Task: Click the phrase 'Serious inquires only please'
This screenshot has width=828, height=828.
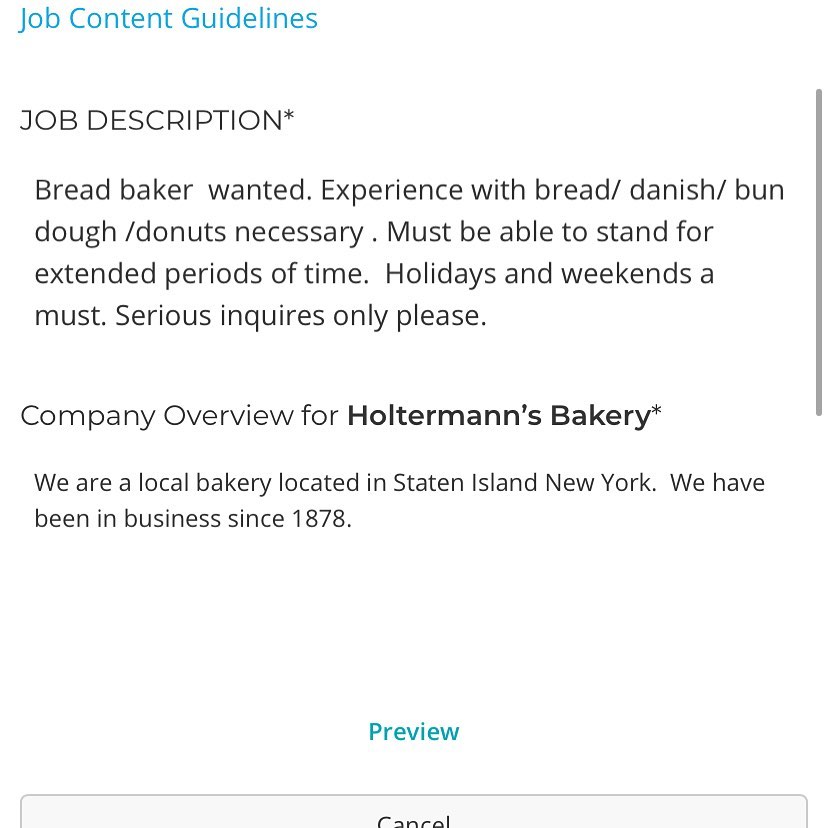Action: tap(300, 316)
